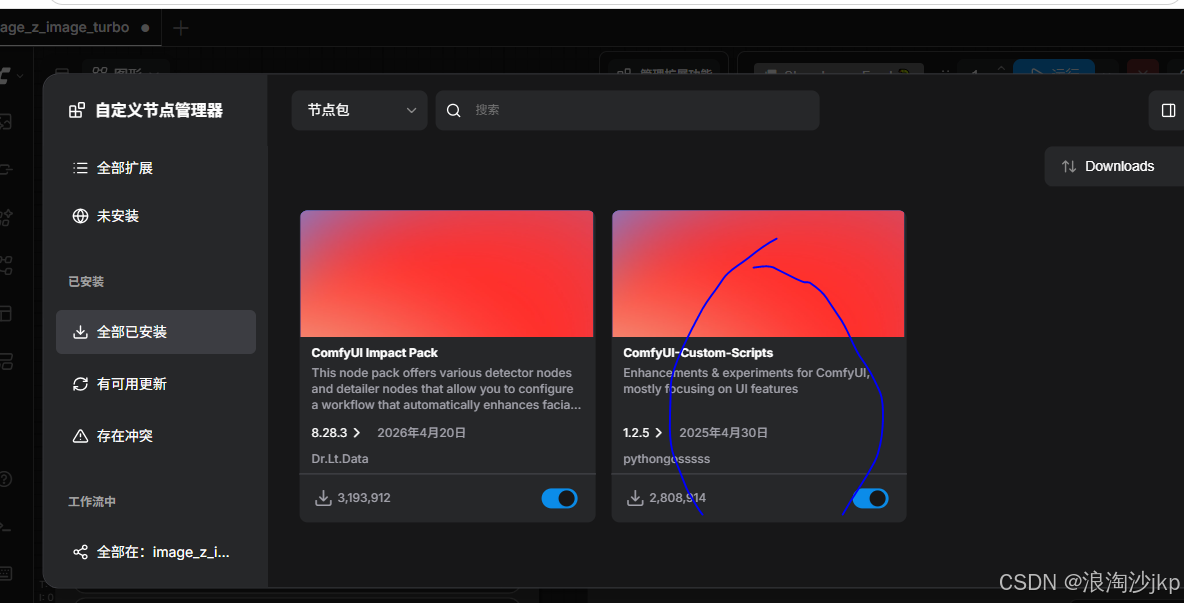This screenshot has width=1184, height=603.
Task: Show 存在冲突 packages
Action: click(156, 436)
